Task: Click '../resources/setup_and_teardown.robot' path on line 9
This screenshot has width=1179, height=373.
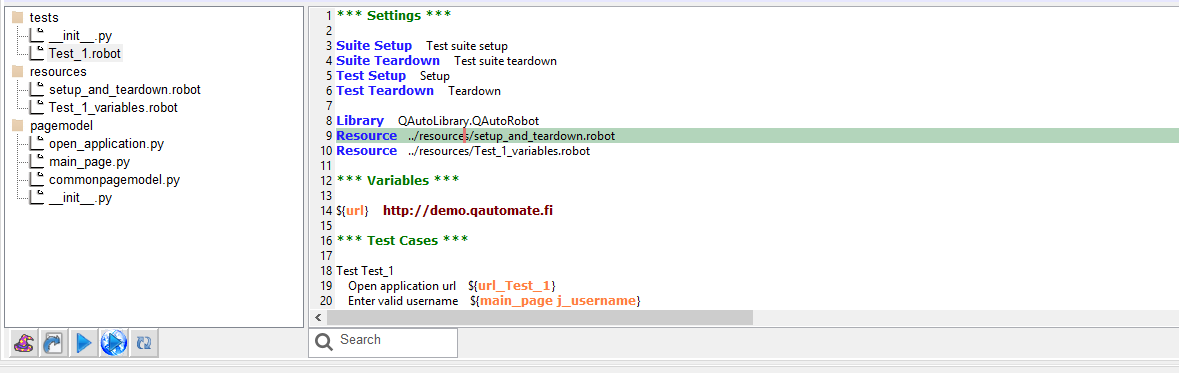Action: pyautogui.click(x=511, y=135)
